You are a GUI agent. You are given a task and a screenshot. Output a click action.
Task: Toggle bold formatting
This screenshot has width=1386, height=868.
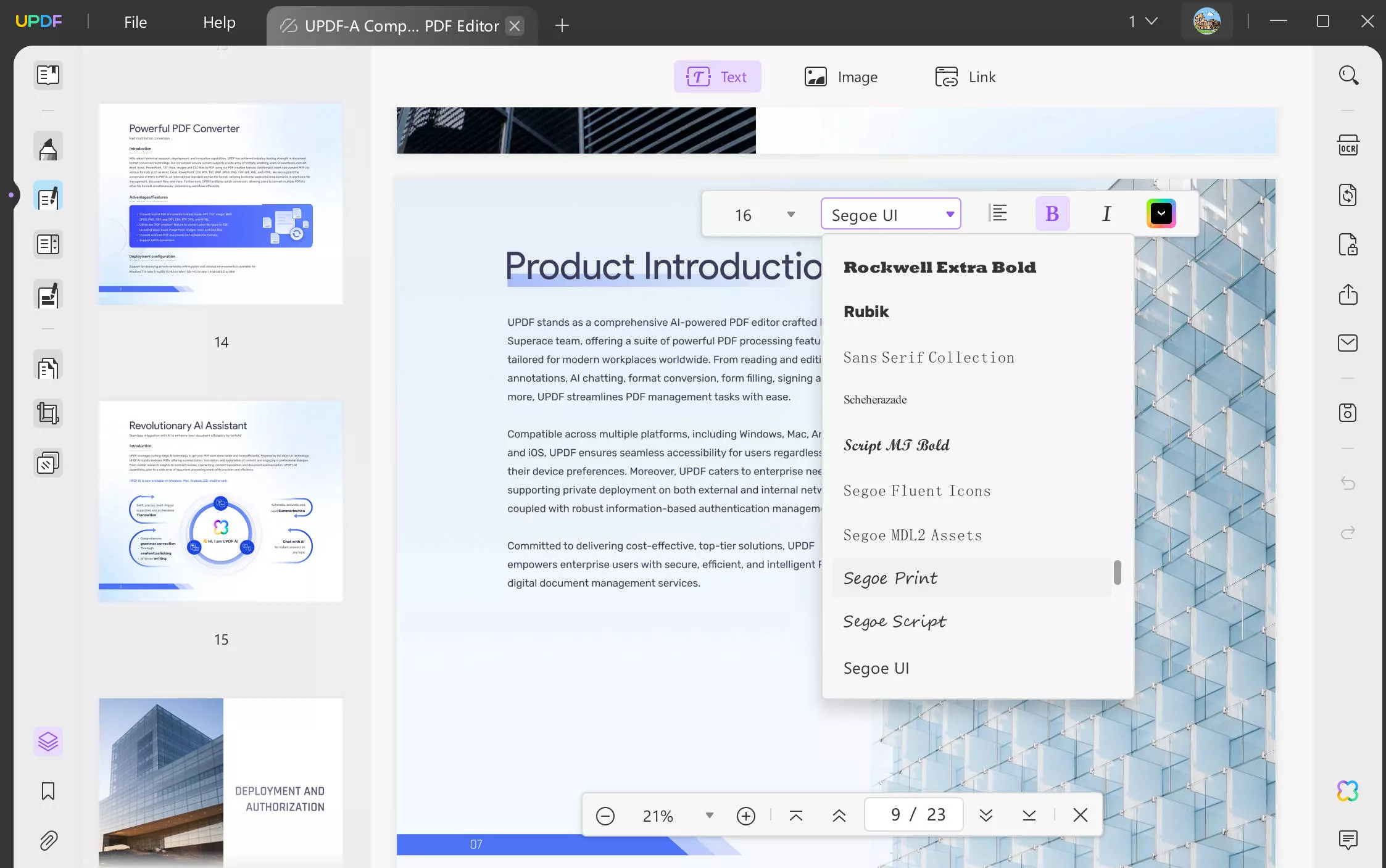click(x=1052, y=213)
